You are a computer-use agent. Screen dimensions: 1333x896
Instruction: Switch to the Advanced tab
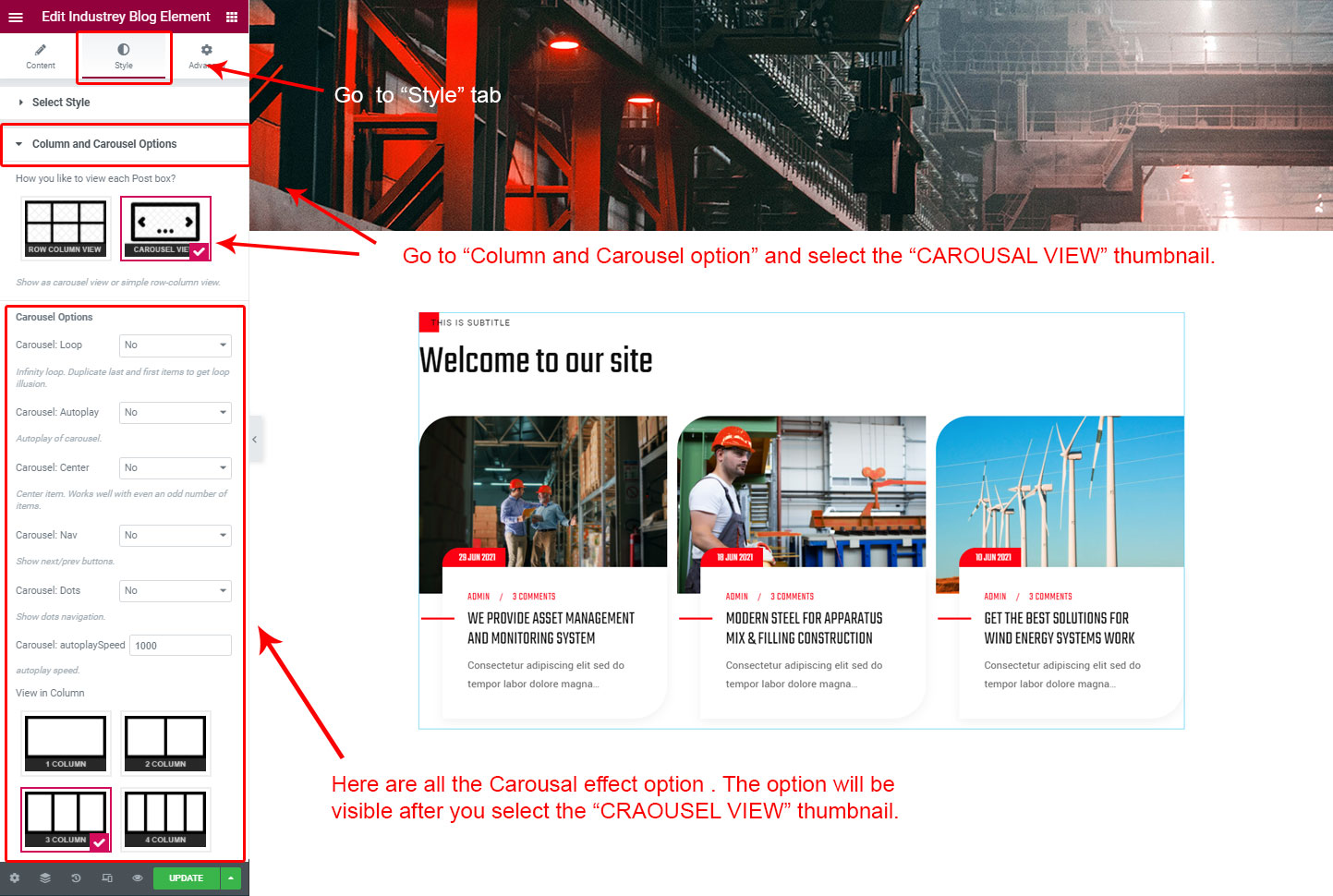pos(205,56)
